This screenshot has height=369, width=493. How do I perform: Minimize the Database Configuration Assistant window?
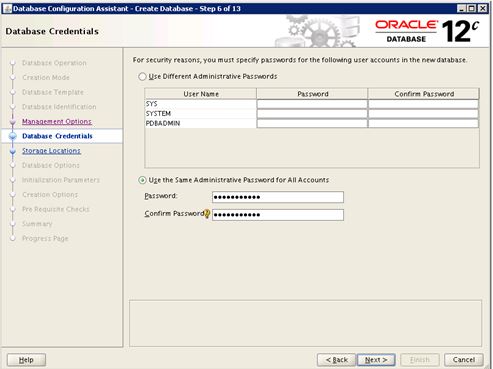(x=461, y=8)
